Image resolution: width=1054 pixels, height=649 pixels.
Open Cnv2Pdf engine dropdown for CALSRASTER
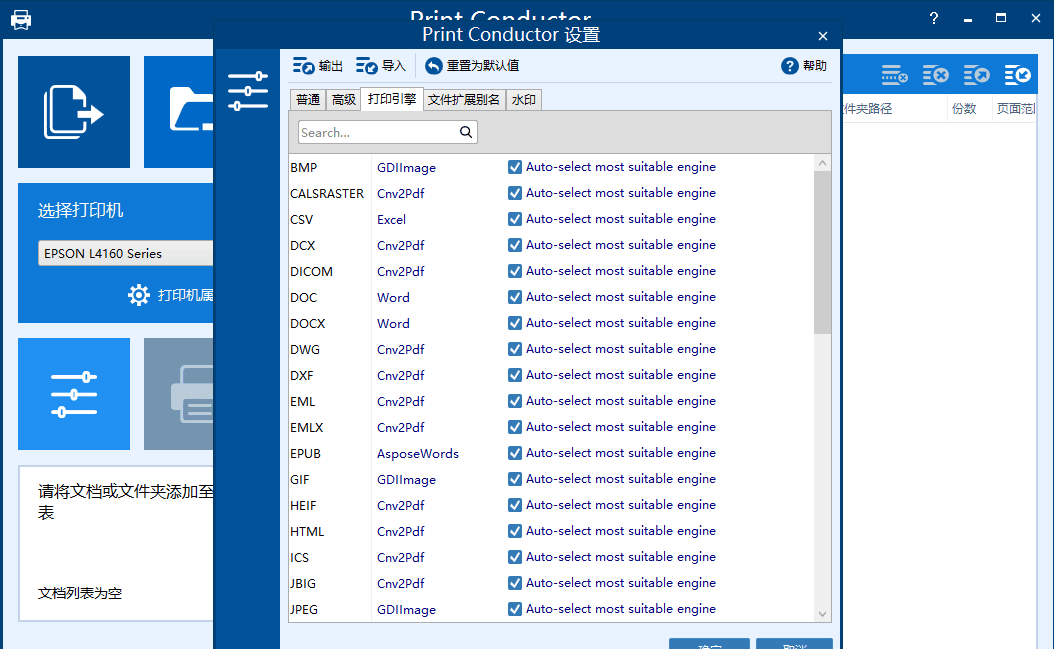(401, 194)
